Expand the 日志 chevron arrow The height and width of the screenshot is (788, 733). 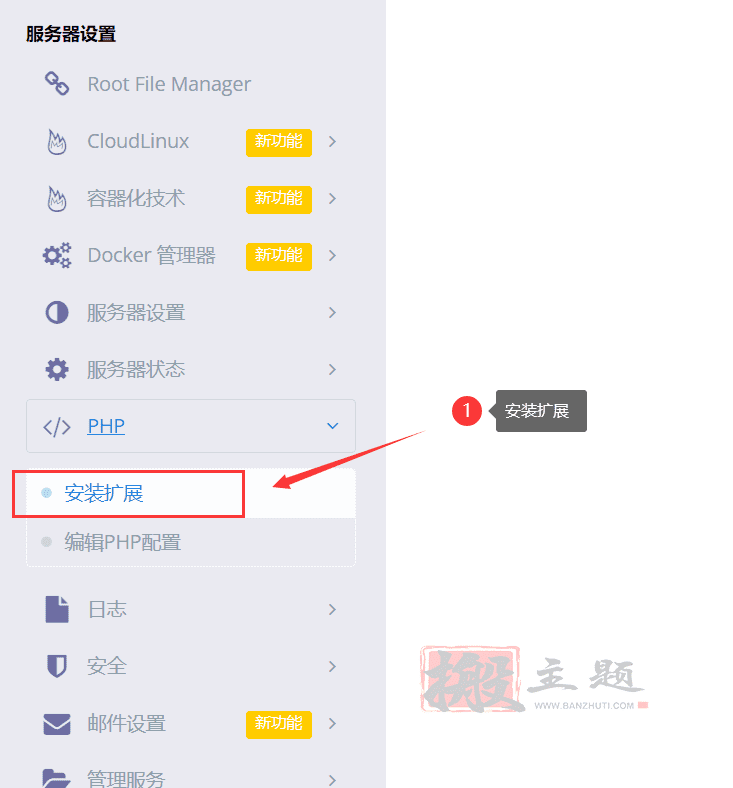pos(332,610)
